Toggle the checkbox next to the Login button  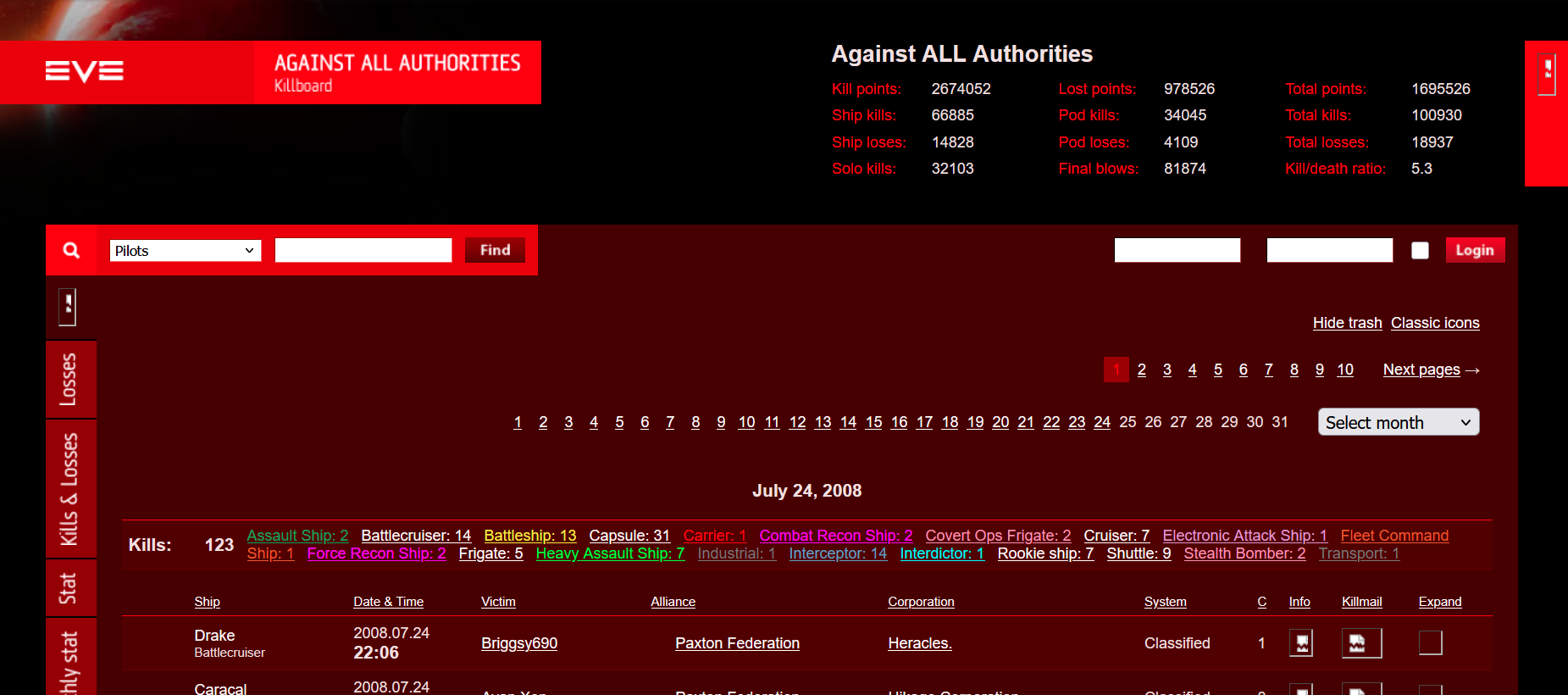1420,250
